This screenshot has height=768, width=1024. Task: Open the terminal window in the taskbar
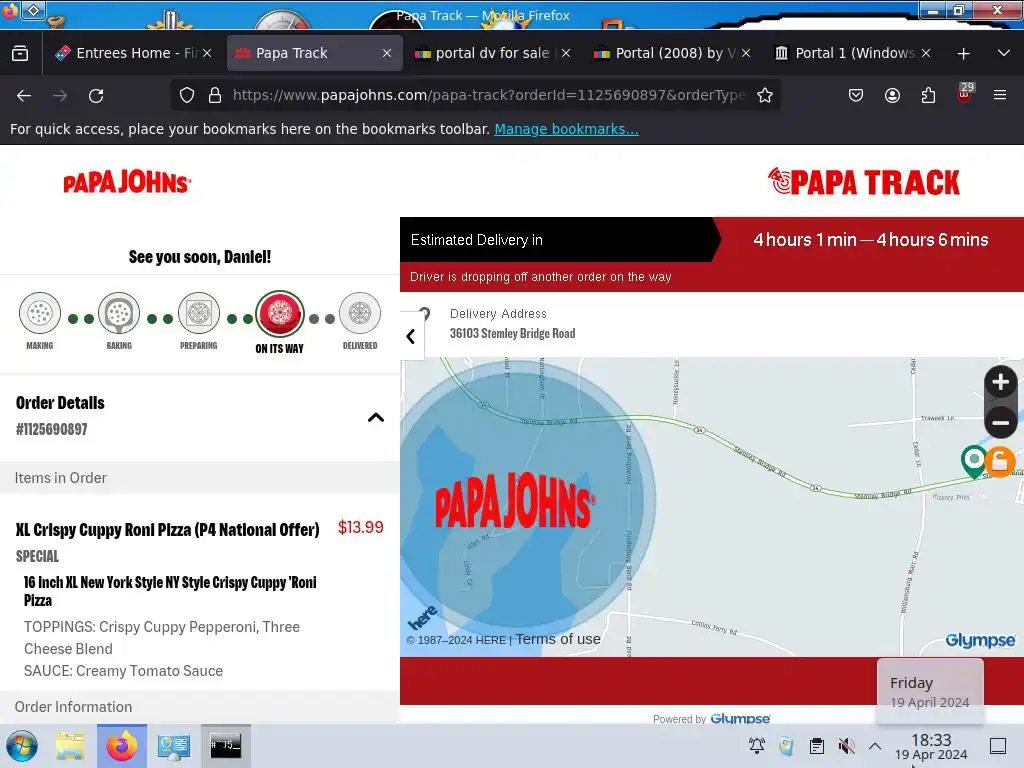225,746
